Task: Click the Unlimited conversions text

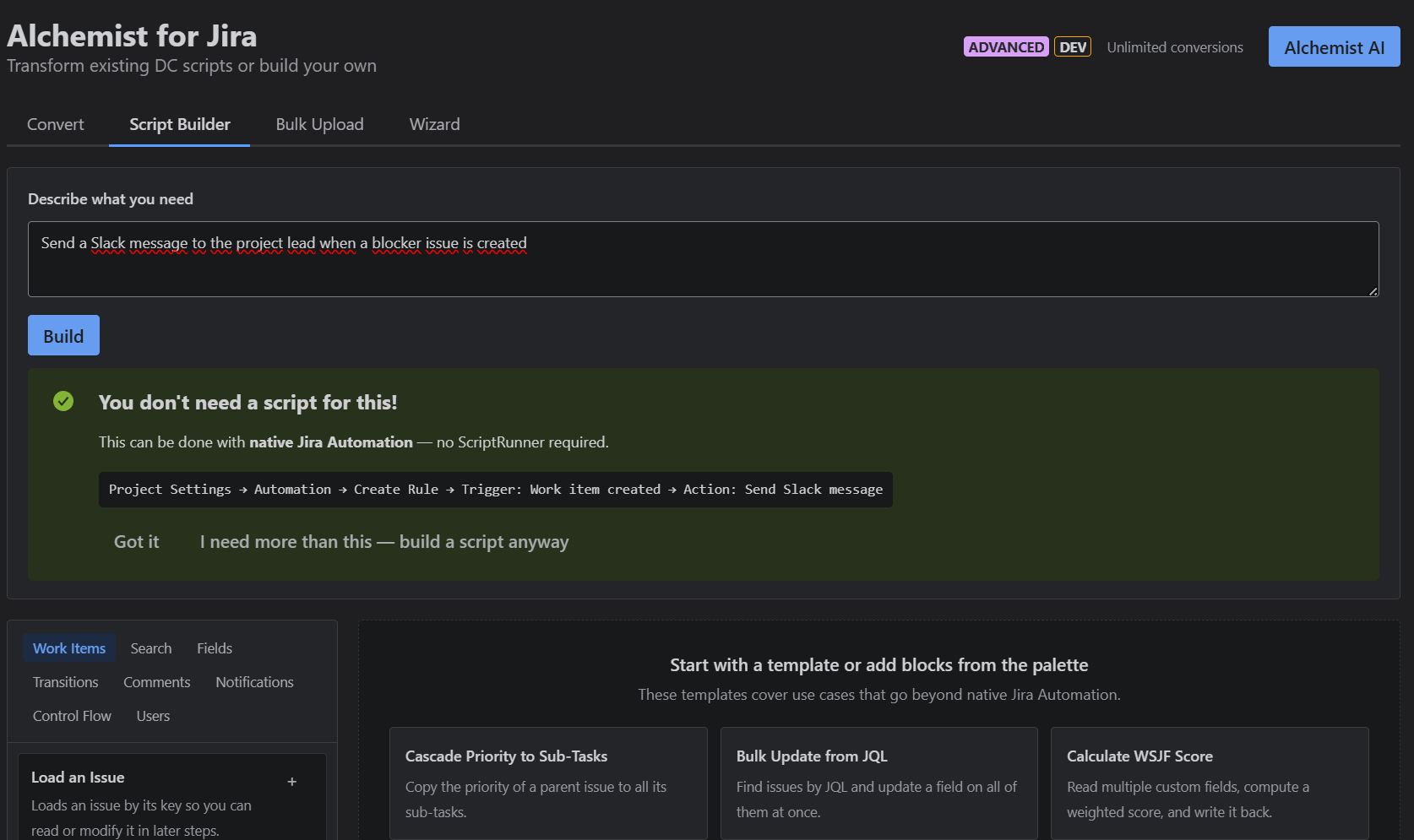Action: click(1175, 47)
